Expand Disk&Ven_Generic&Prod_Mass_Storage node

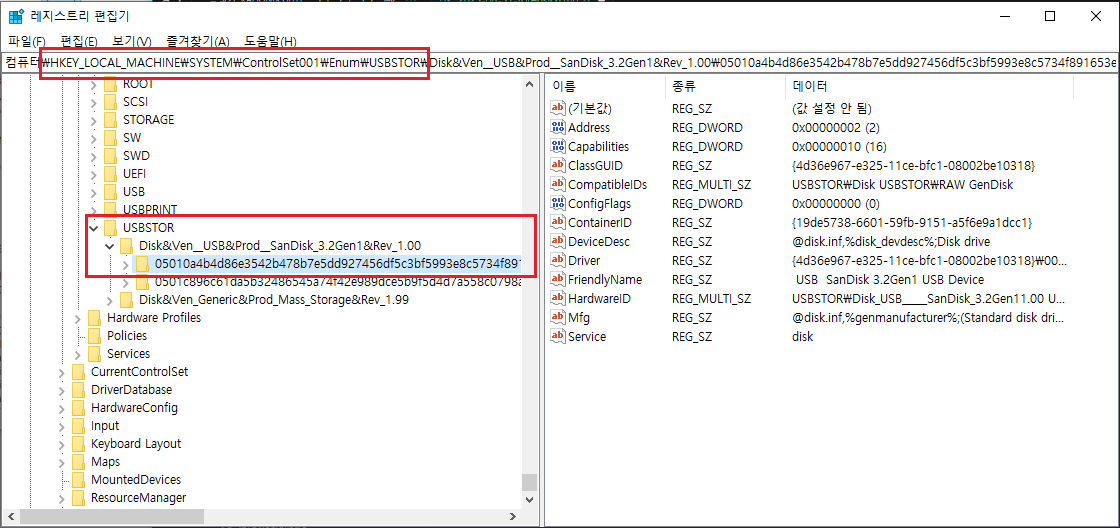(x=109, y=299)
